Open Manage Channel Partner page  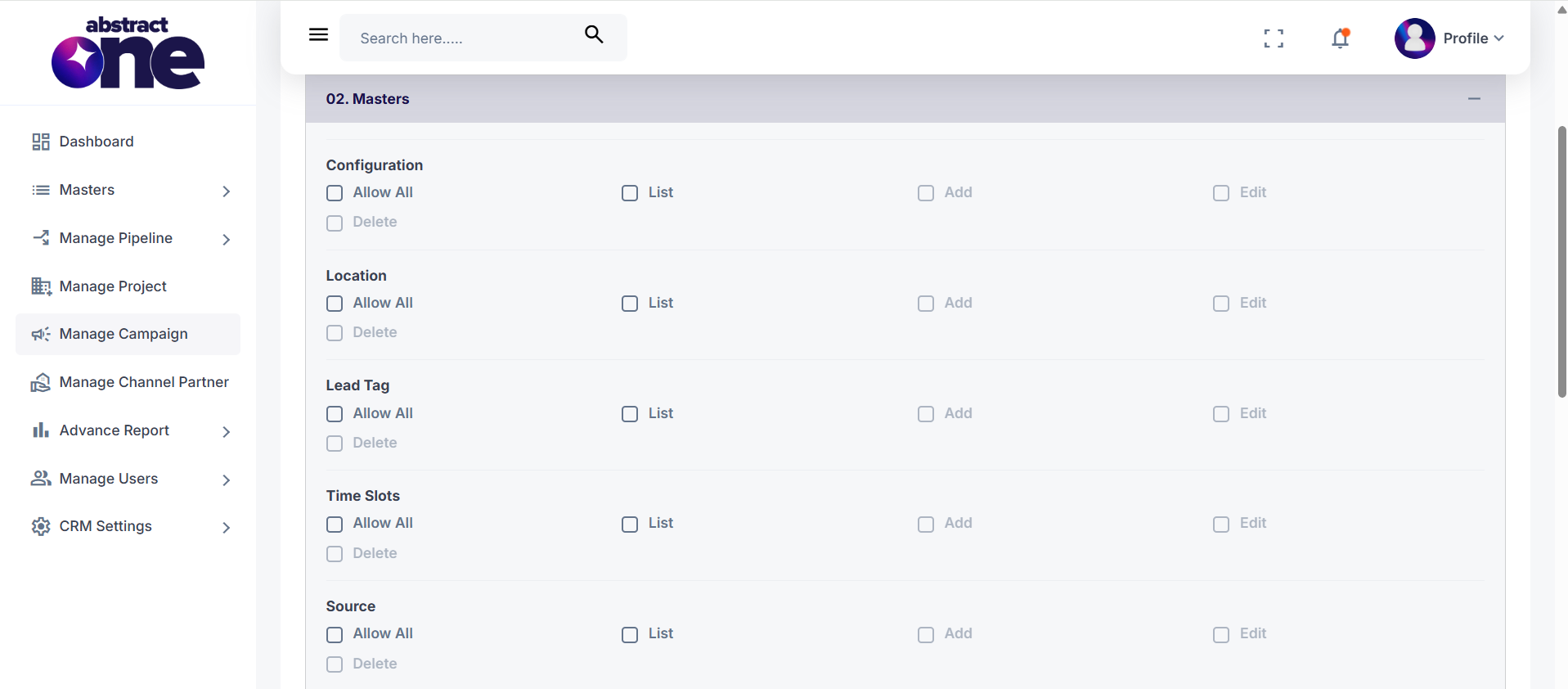point(128,382)
